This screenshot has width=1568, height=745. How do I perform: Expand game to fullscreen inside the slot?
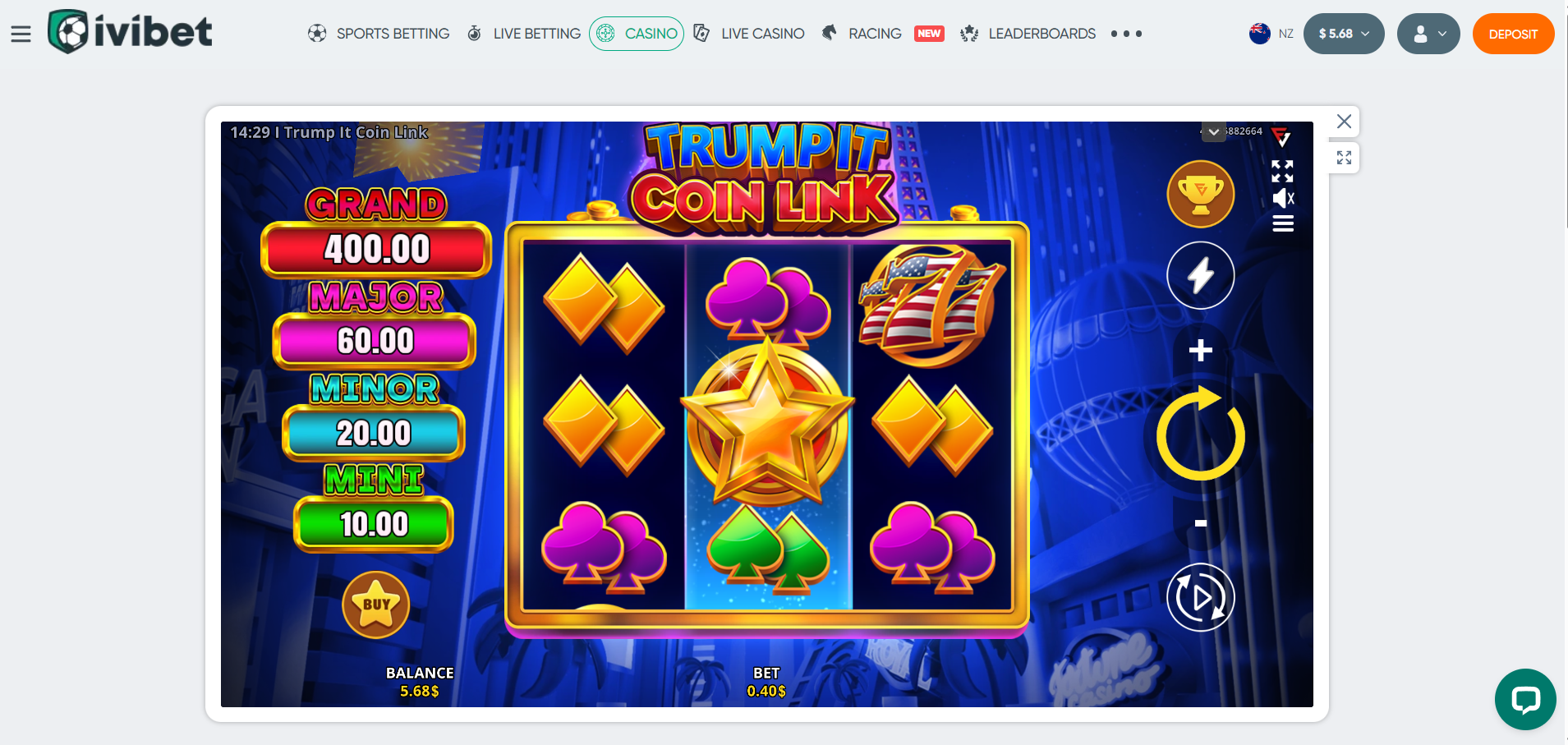[1282, 171]
